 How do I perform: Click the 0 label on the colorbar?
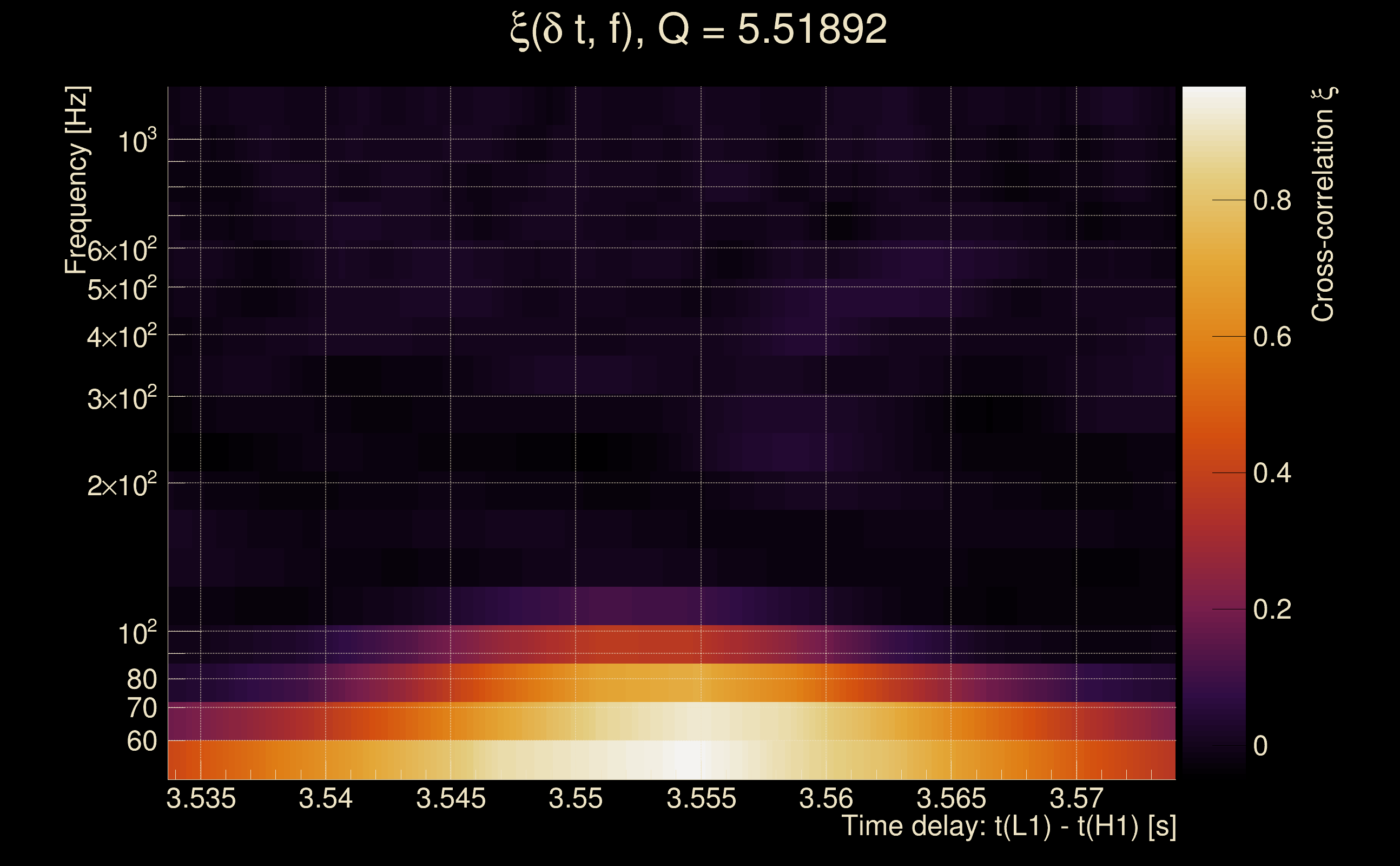(1260, 746)
